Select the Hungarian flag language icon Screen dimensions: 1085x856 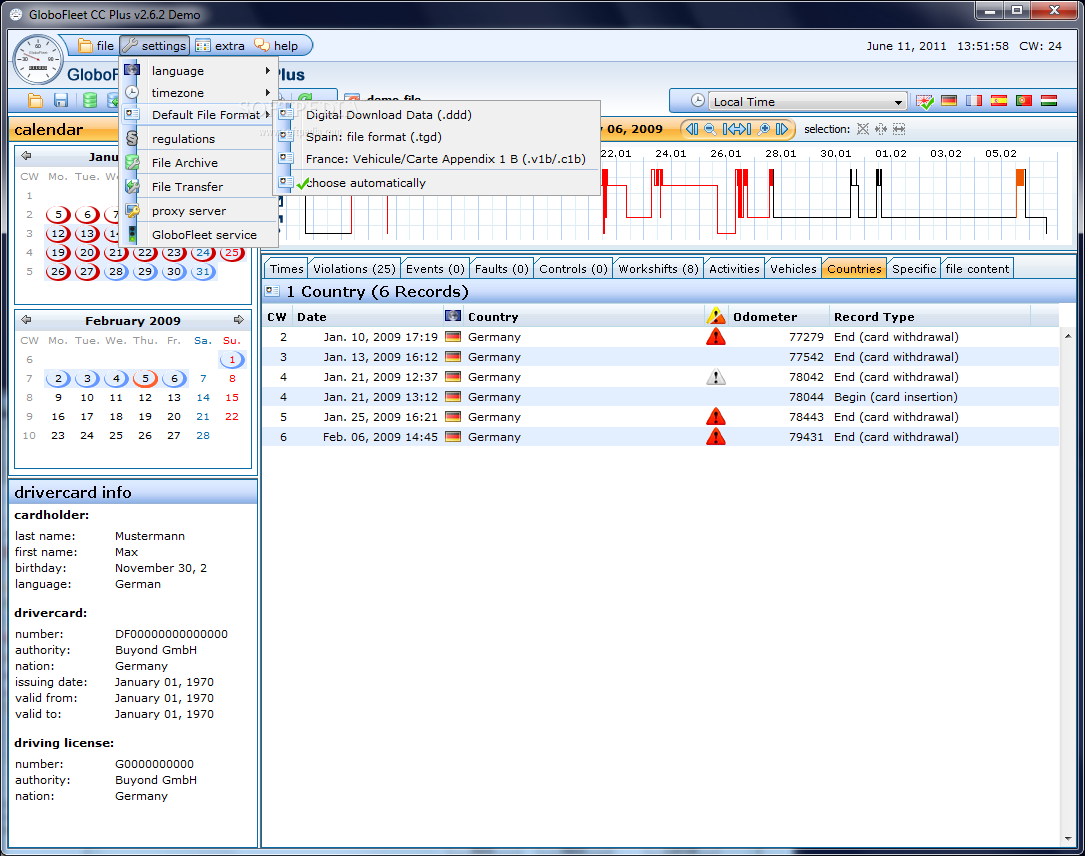click(1049, 101)
